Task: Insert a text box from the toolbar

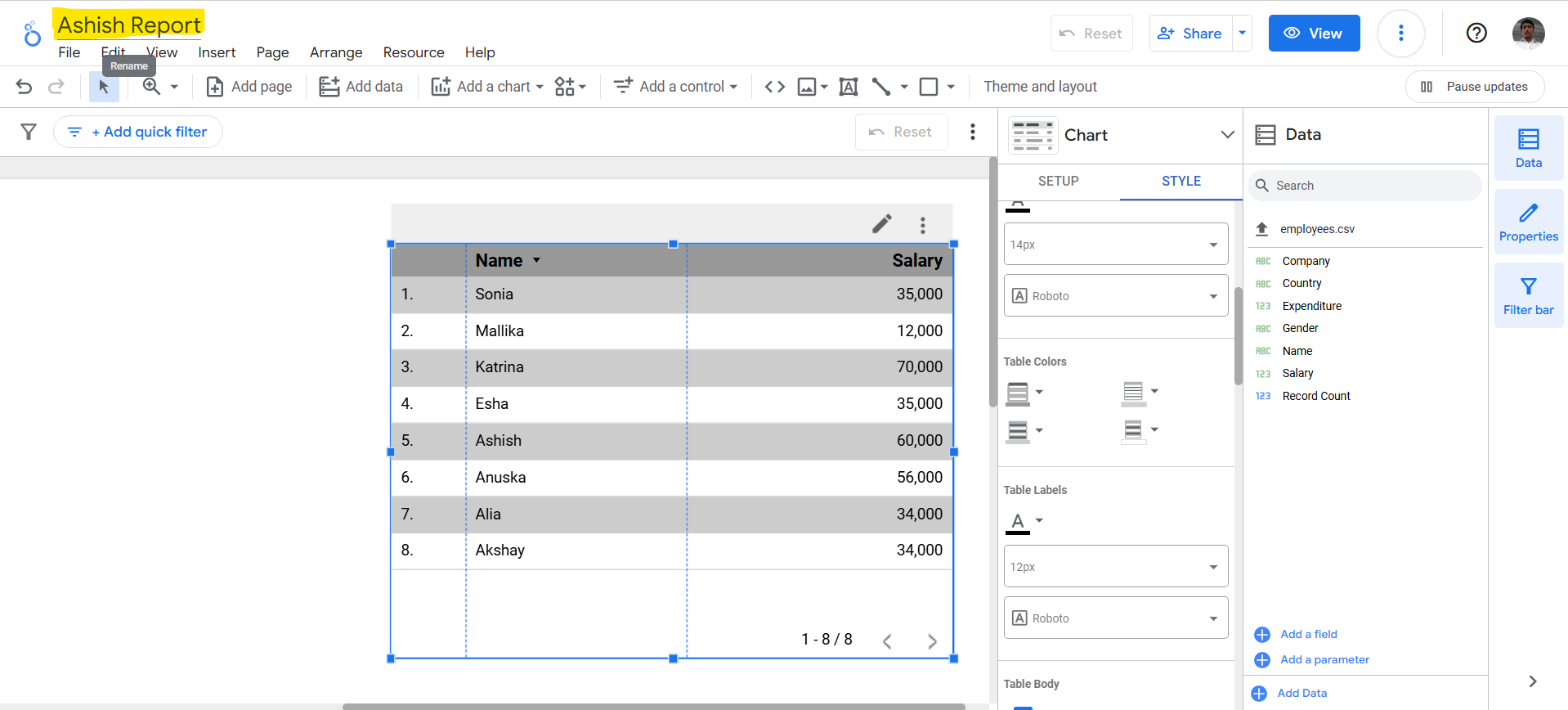Action: pyautogui.click(x=849, y=87)
